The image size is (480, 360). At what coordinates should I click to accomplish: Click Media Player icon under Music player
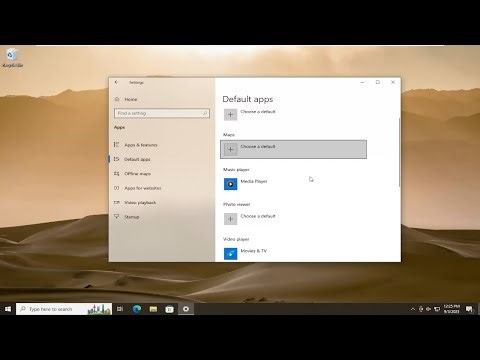tap(230, 184)
